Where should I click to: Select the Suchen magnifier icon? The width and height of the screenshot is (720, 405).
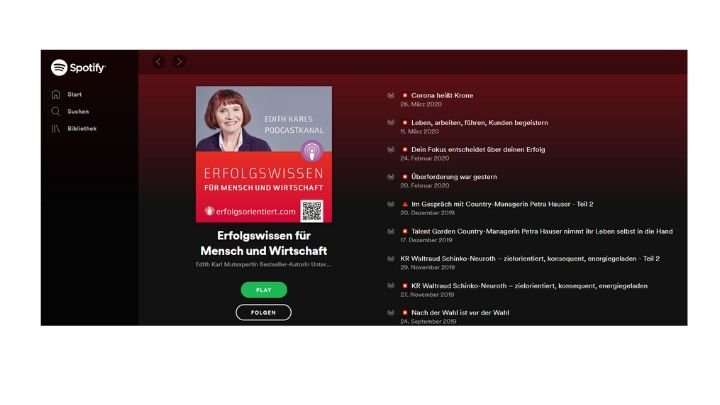56,112
